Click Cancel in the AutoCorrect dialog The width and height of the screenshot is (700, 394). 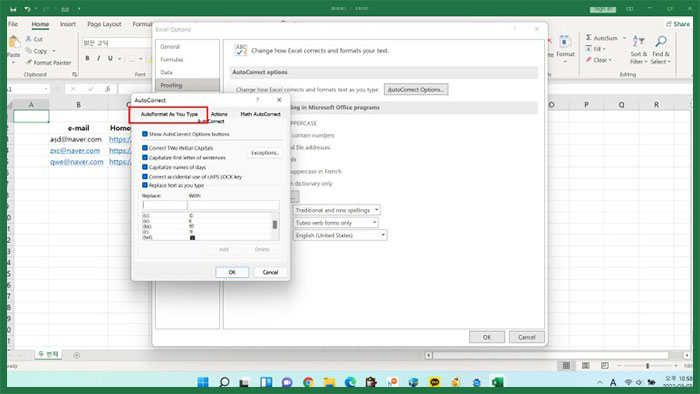click(270, 272)
